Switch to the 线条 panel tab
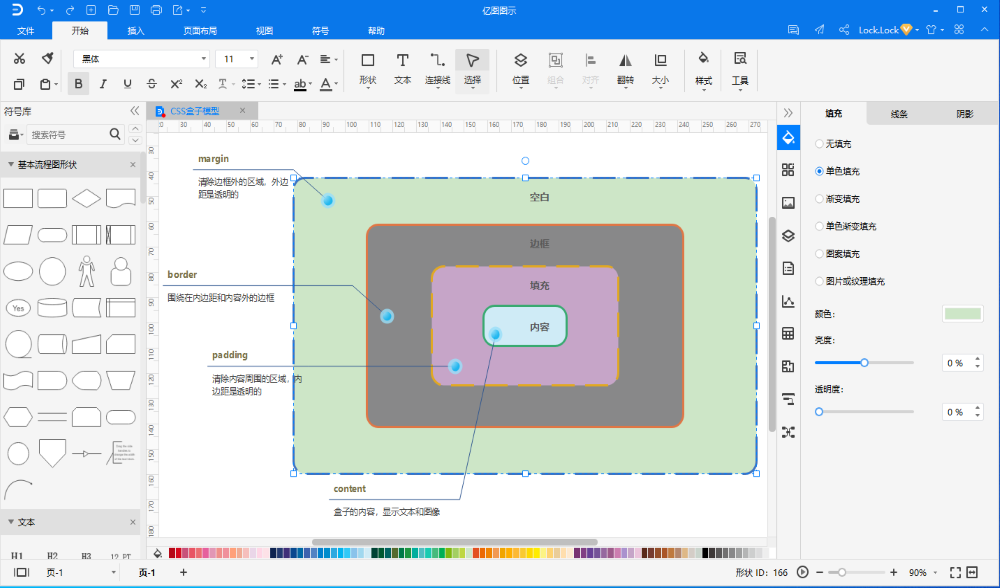This screenshot has width=1000, height=588. click(x=899, y=114)
